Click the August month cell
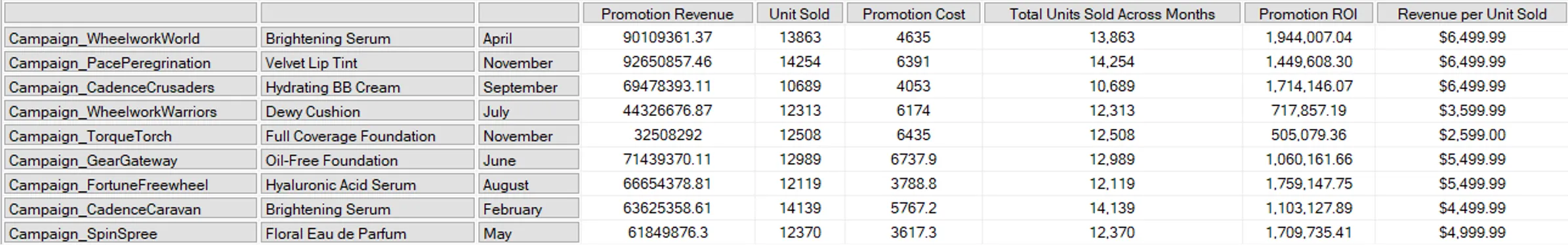1568x245 pixels. (x=529, y=184)
